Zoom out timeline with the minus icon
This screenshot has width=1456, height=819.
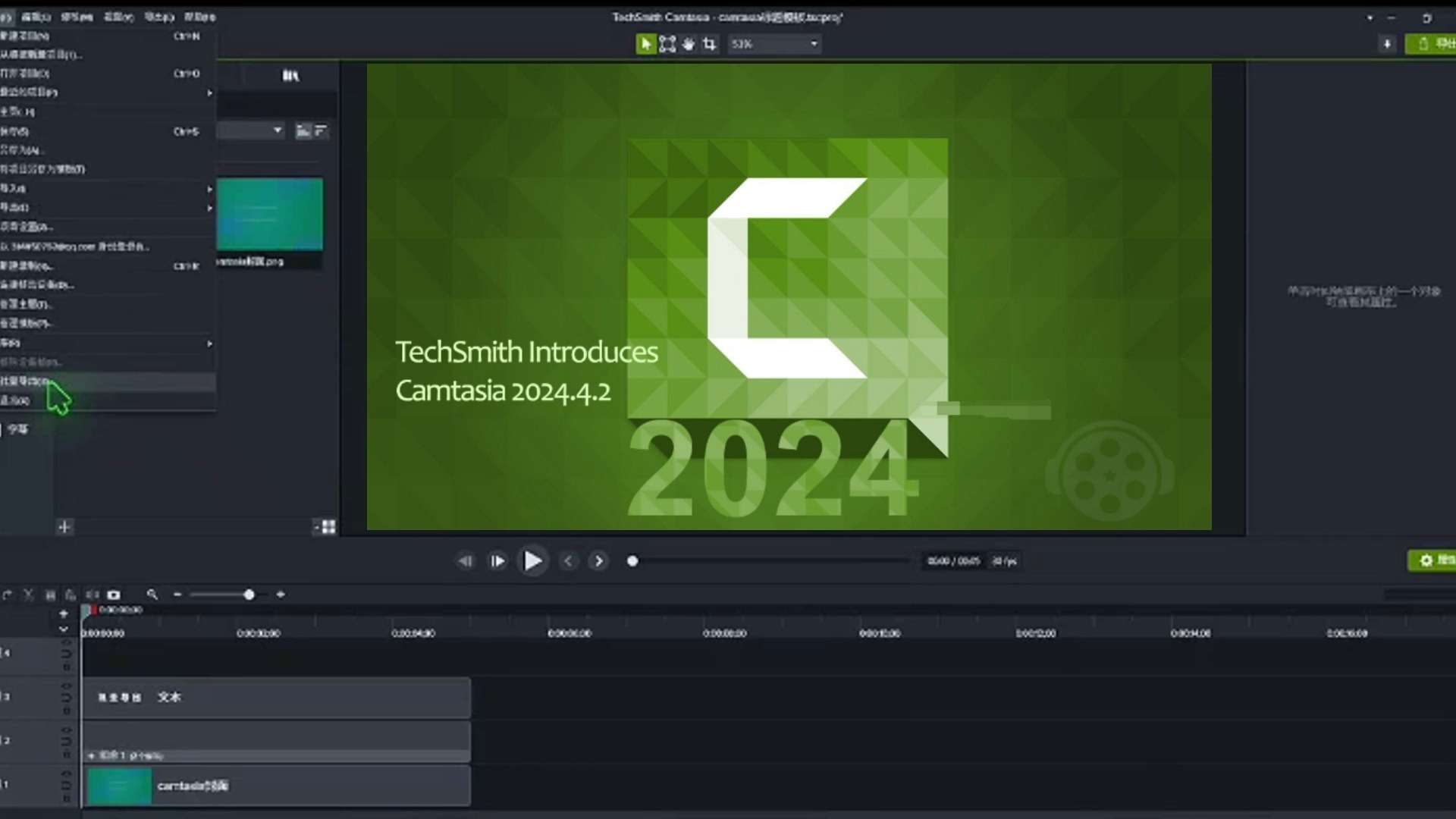tap(177, 595)
